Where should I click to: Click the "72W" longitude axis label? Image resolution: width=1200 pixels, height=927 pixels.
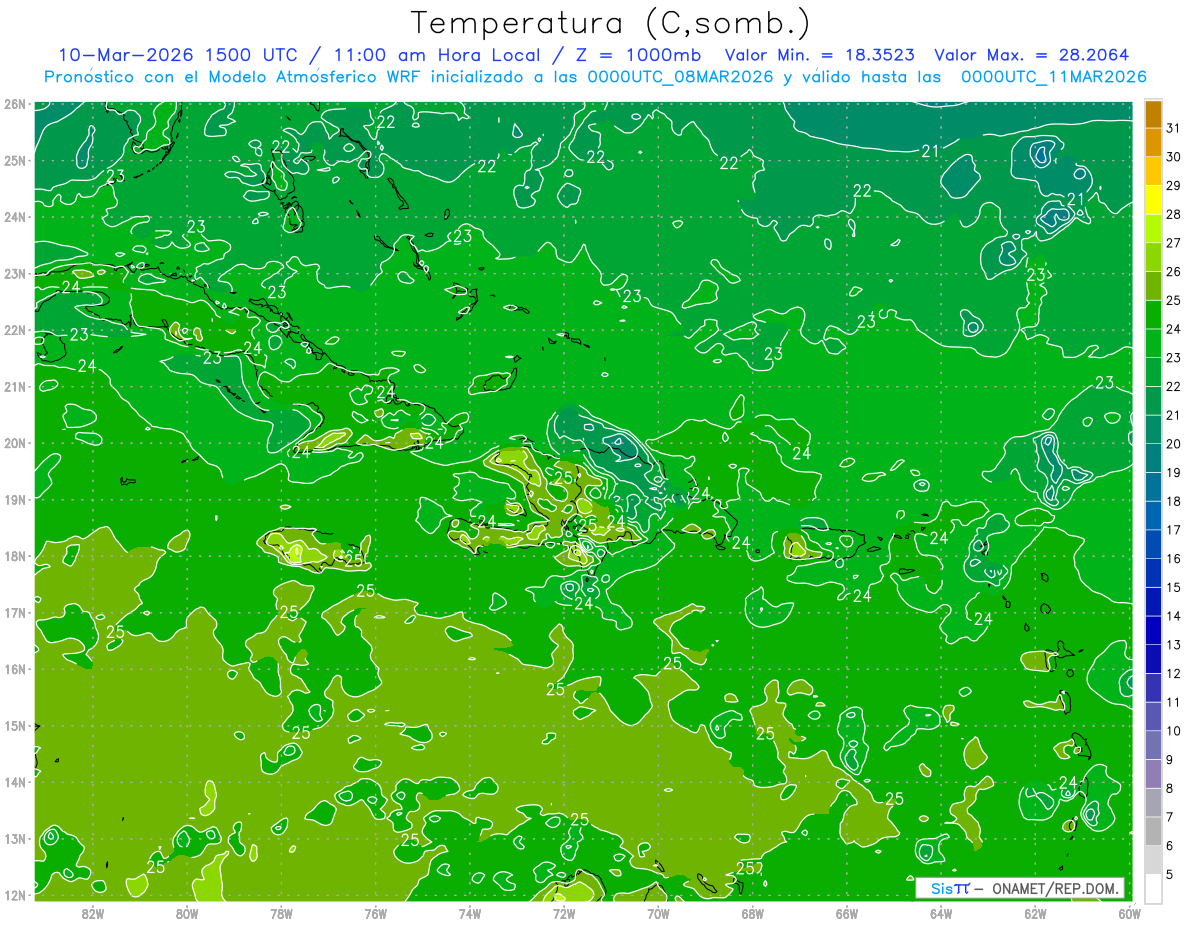tap(563, 912)
